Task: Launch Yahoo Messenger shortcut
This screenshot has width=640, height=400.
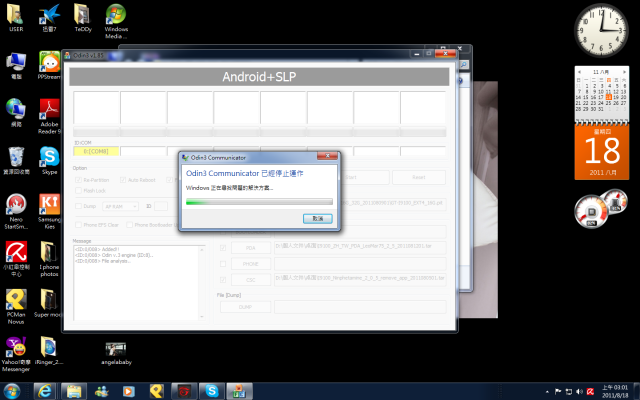Action: pos(16,354)
